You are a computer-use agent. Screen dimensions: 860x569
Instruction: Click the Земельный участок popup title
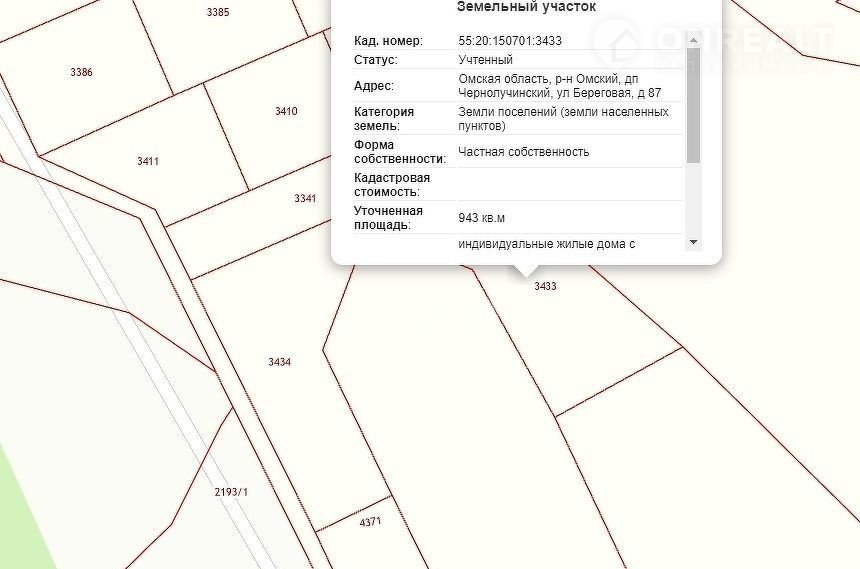point(526,7)
